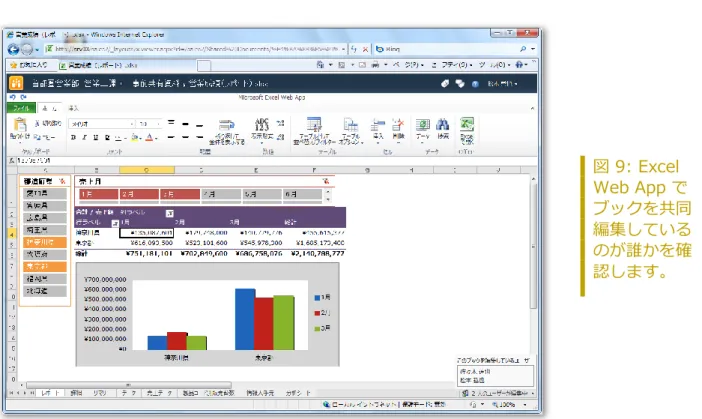Viewport: 702px width, 419px height.
Task: Click the Data refresh icon
Action: tap(422, 125)
